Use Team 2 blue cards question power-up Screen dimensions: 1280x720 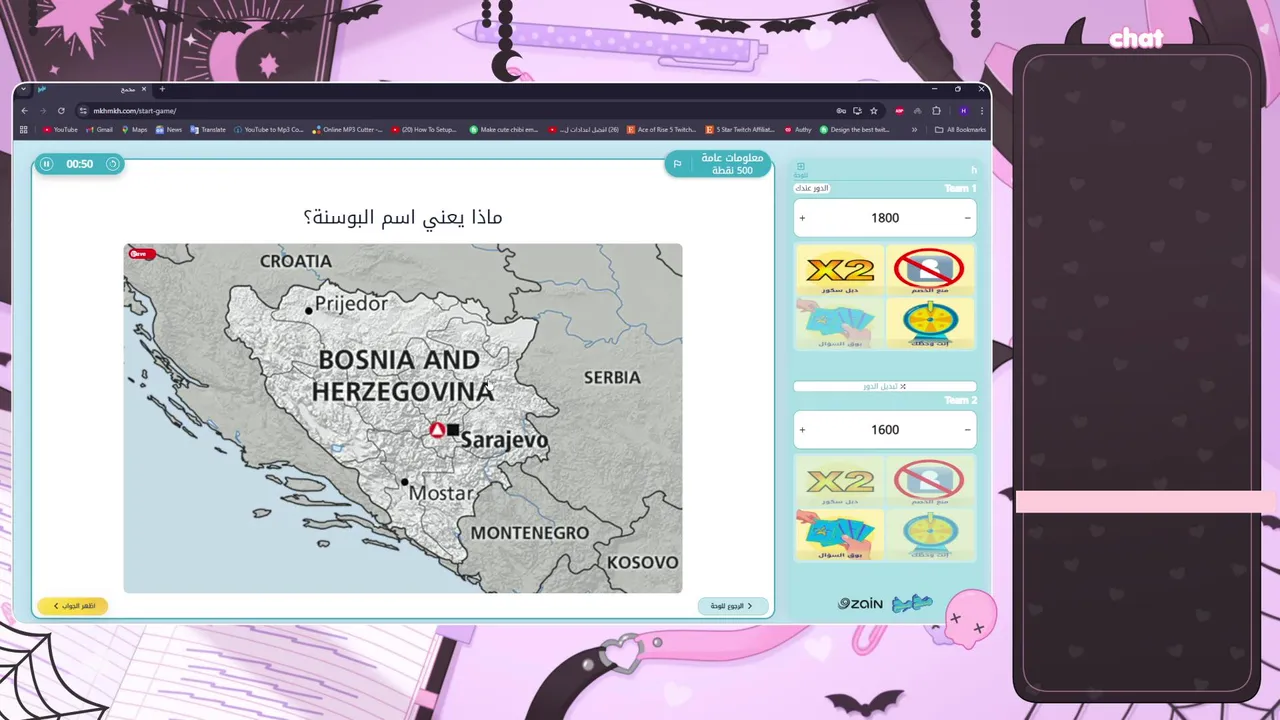(840, 534)
